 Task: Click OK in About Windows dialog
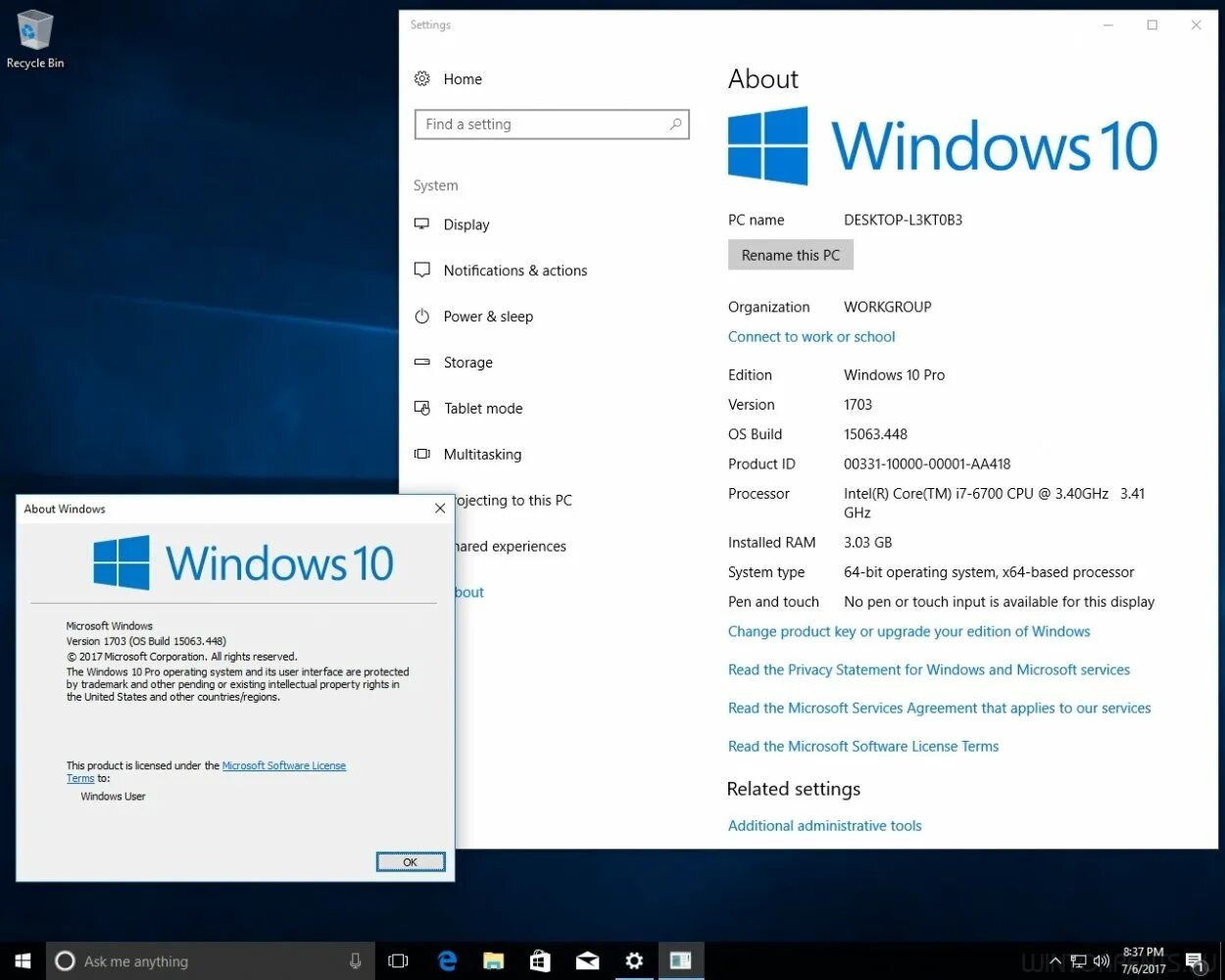(x=411, y=861)
